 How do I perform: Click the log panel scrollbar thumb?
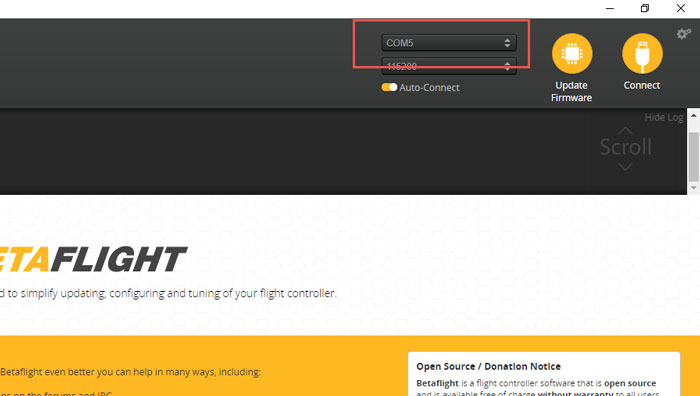point(693,156)
